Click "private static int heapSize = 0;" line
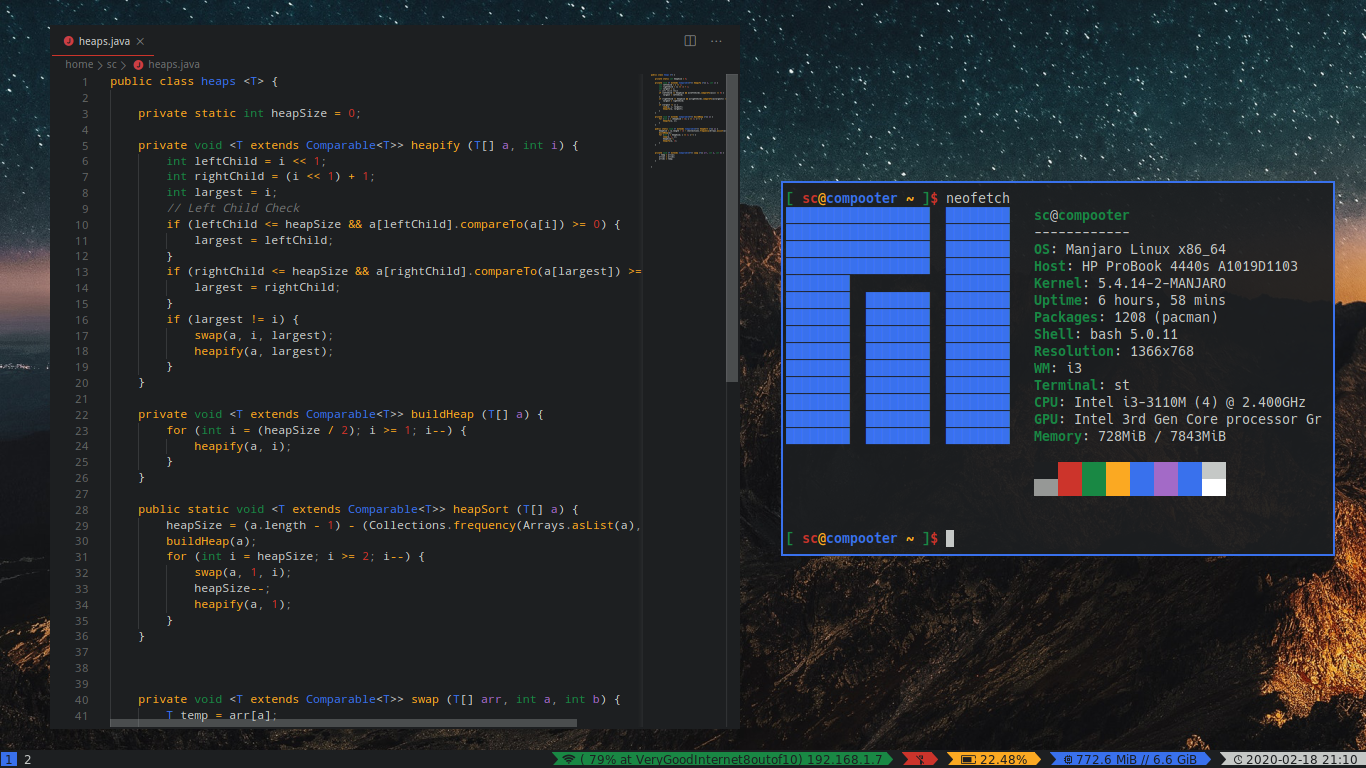The image size is (1366, 768). (249, 113)
